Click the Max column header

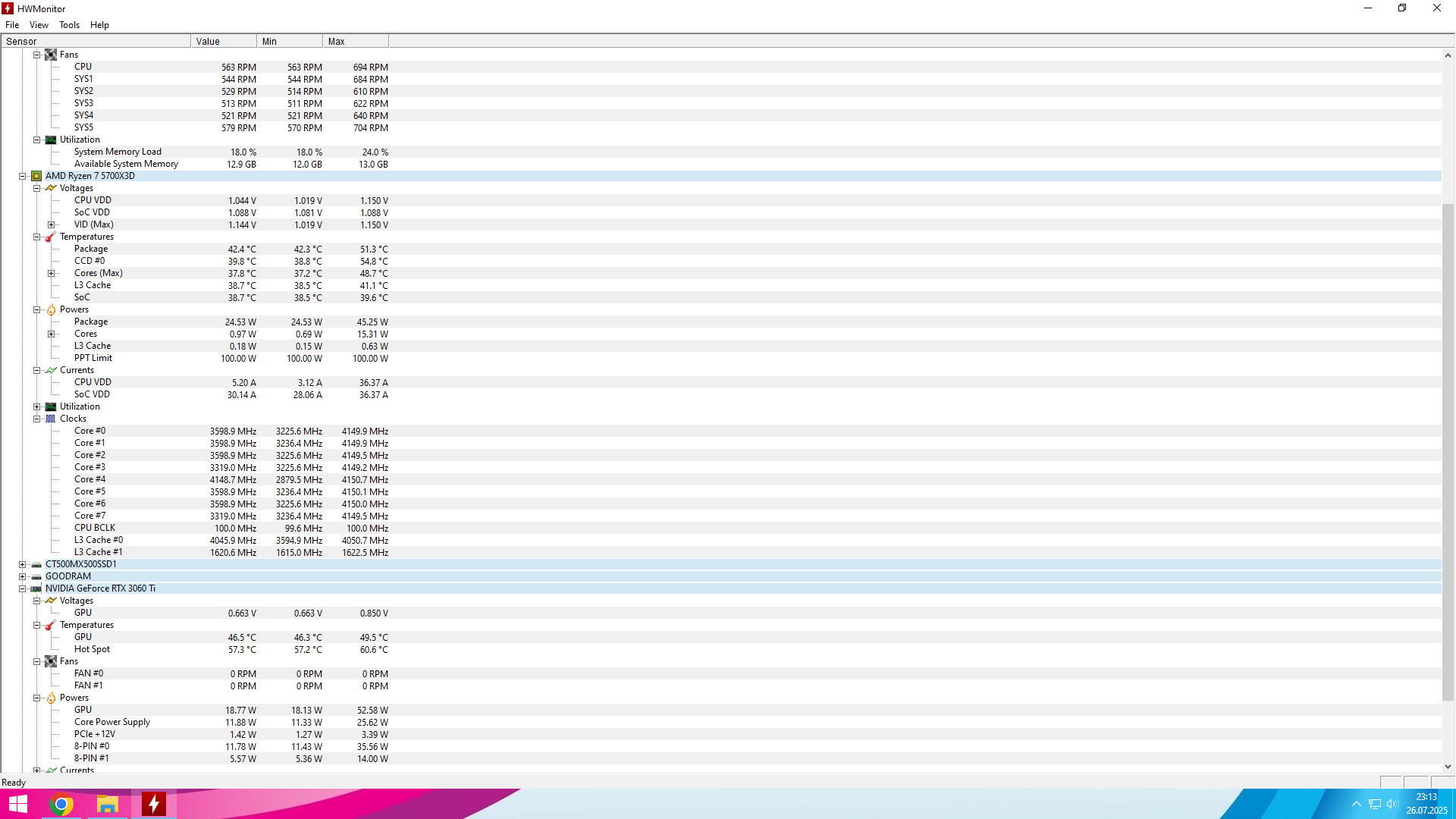355,42
